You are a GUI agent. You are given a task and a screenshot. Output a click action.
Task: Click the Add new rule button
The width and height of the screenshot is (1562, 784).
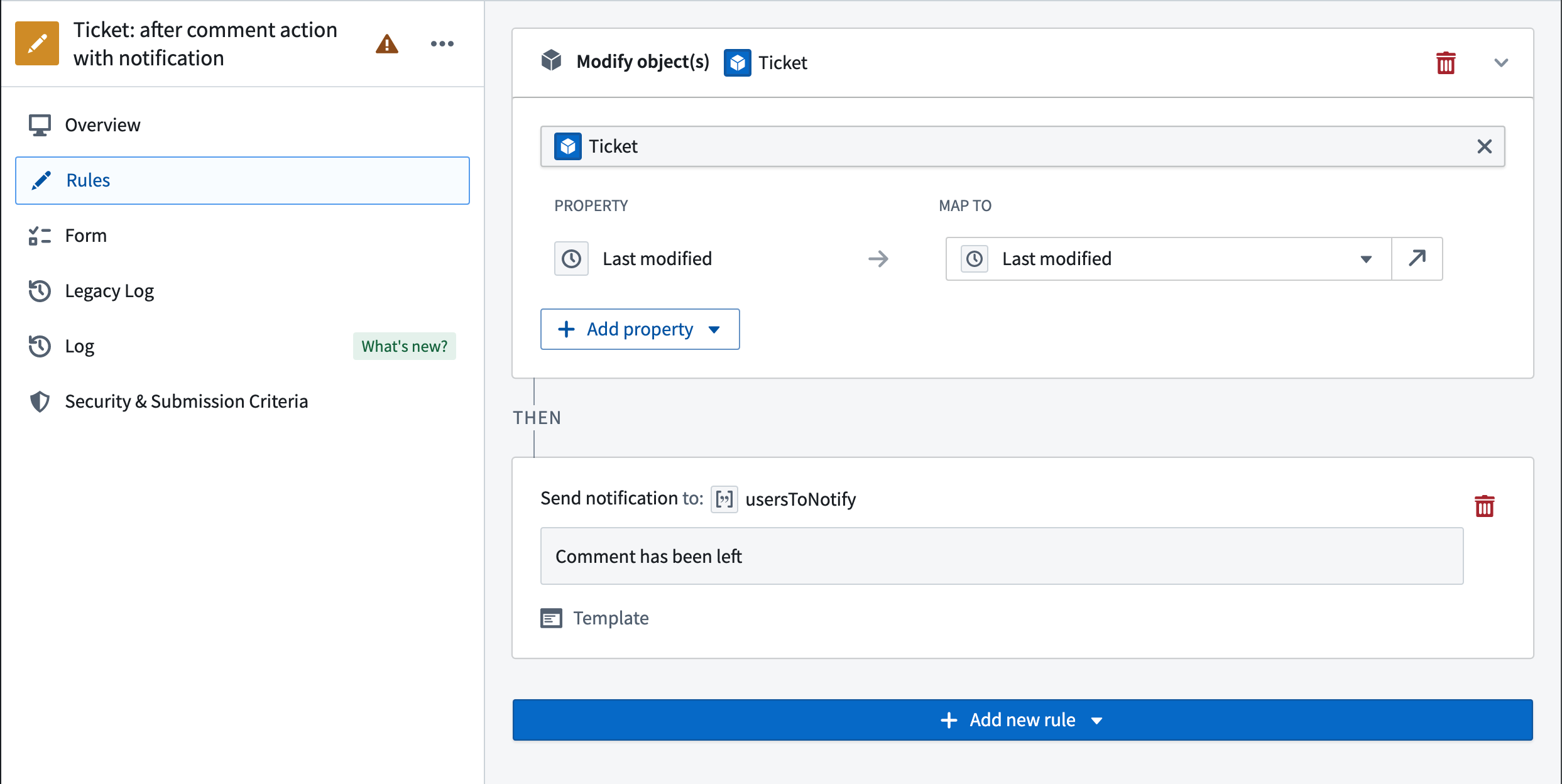(x=1022, y=720)
